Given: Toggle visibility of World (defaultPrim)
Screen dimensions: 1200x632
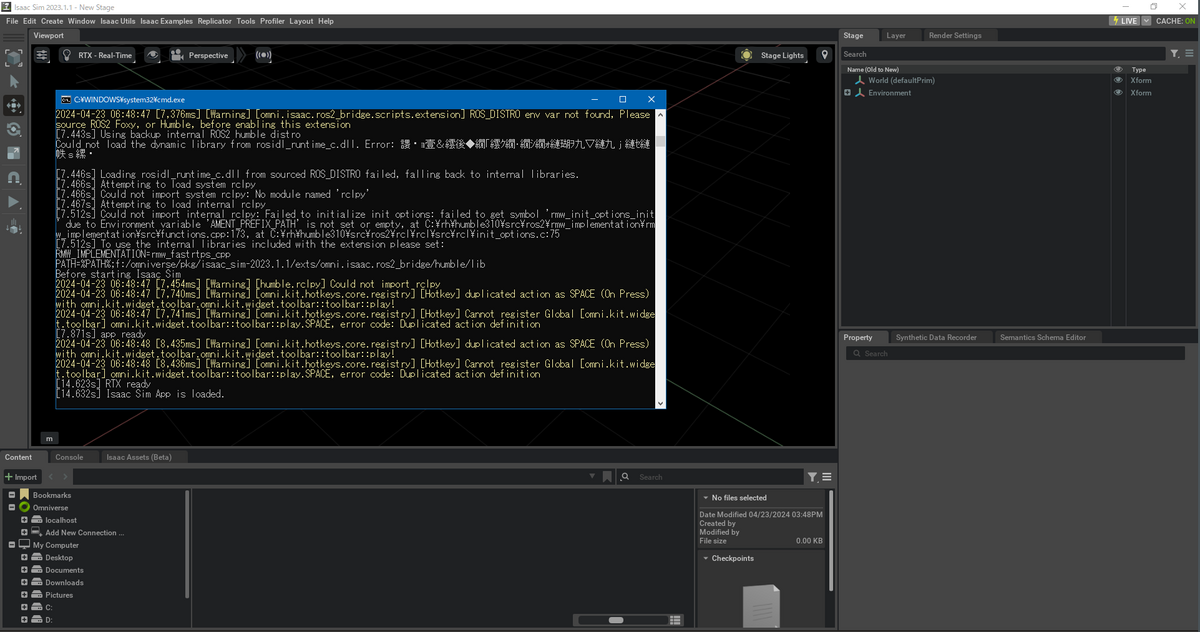Looking at the screenshot, I should pos(1118,80).
